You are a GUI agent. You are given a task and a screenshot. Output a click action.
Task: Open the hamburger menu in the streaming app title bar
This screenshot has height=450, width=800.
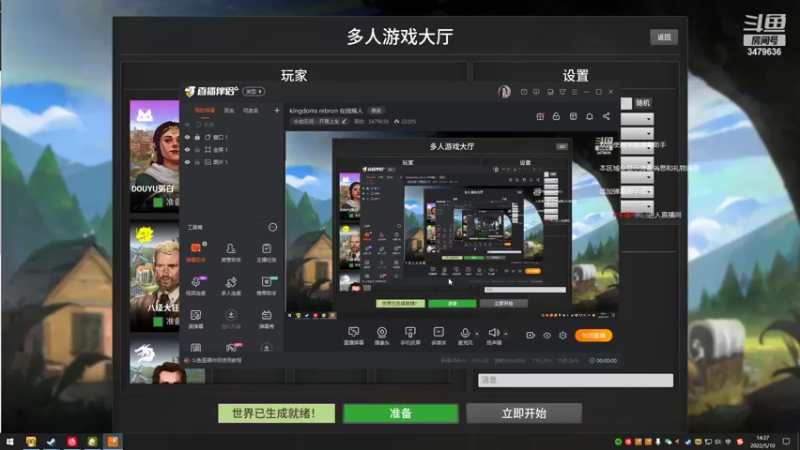(574, 92)
